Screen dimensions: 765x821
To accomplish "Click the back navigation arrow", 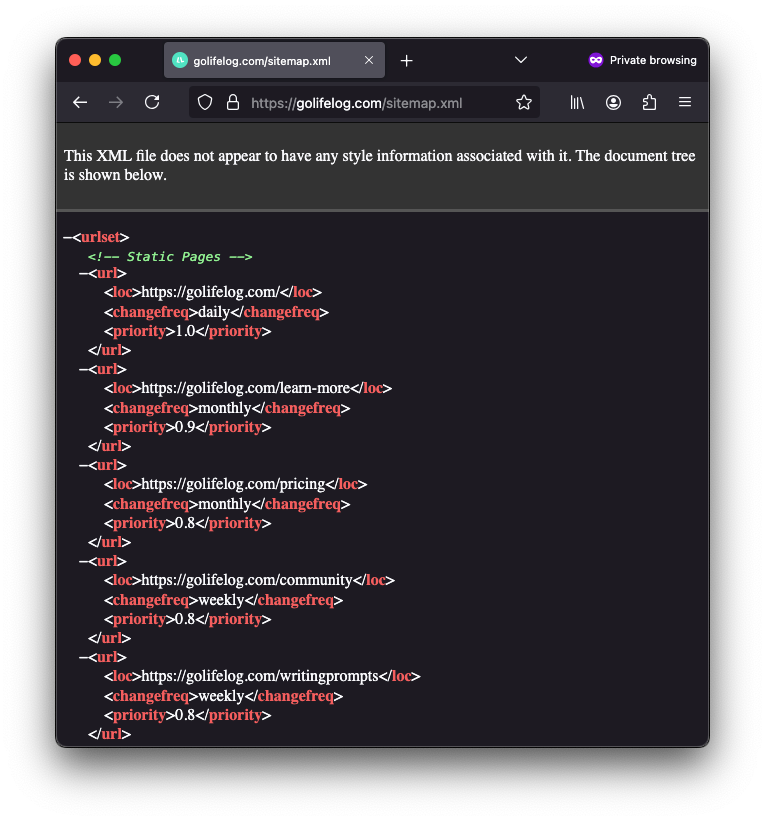I will pos(80,102).
